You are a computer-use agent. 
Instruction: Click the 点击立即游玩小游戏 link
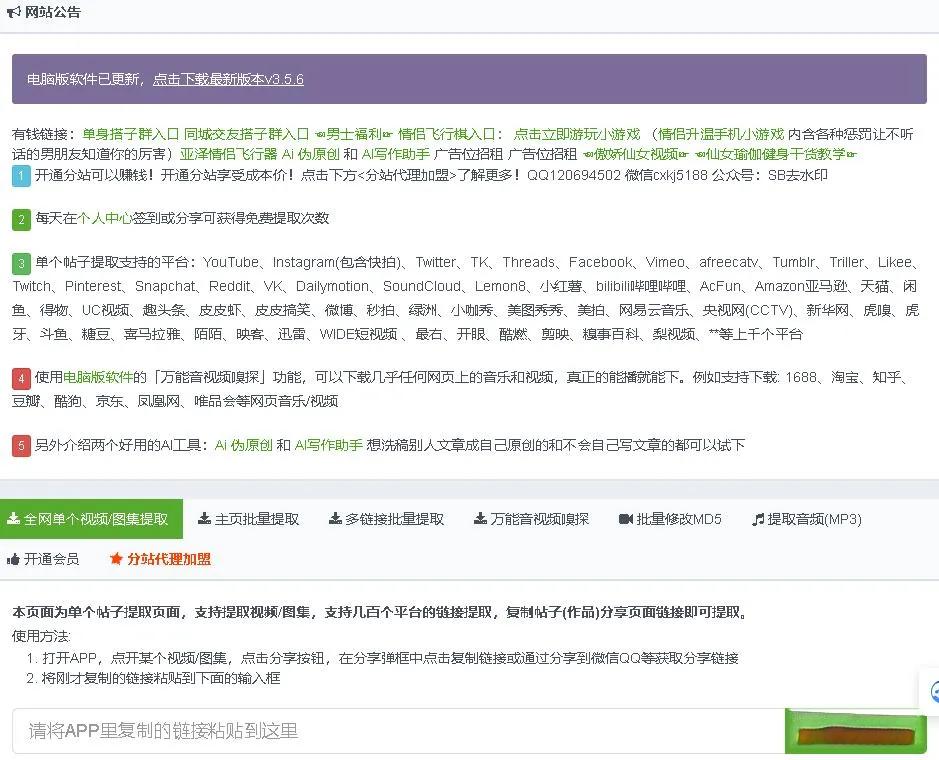click(x=576, y=134)
